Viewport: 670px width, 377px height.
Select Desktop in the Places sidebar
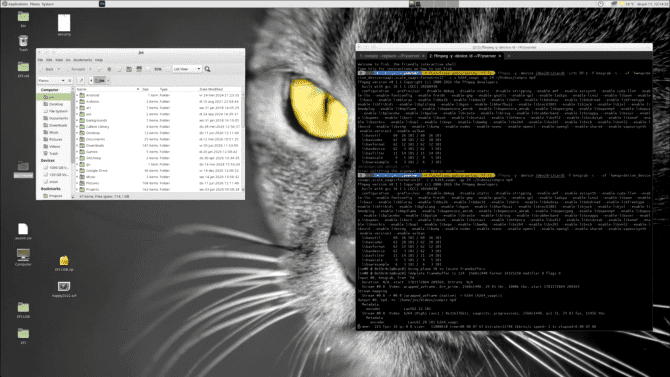55,104
